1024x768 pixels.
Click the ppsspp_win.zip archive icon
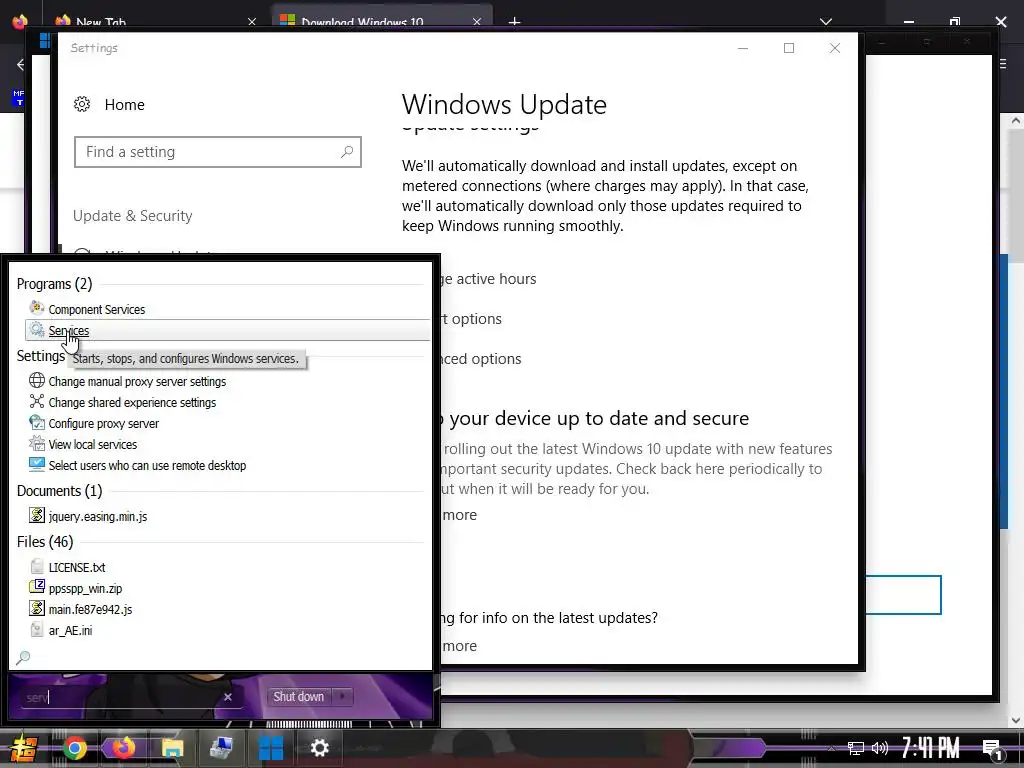37,586
